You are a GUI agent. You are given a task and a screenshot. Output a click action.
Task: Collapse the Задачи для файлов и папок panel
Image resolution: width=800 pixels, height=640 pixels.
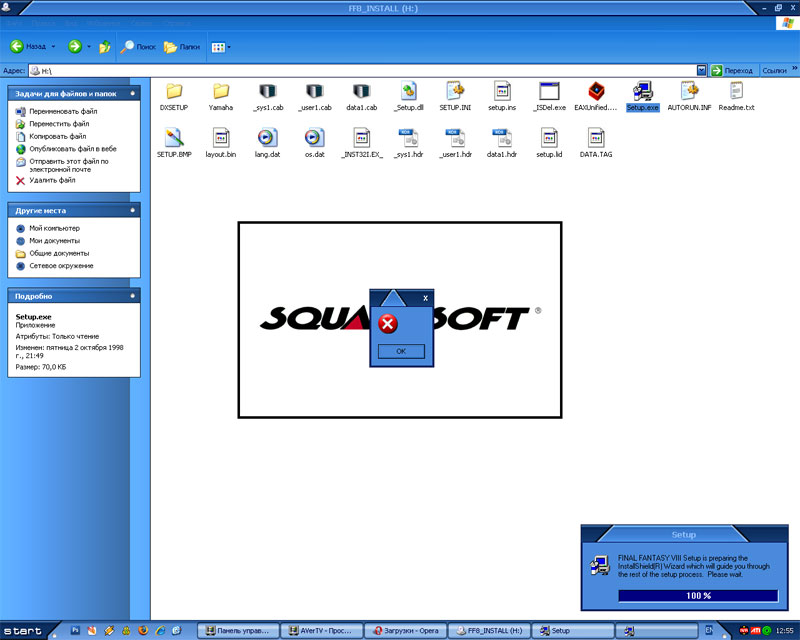[x=133, y=93]
